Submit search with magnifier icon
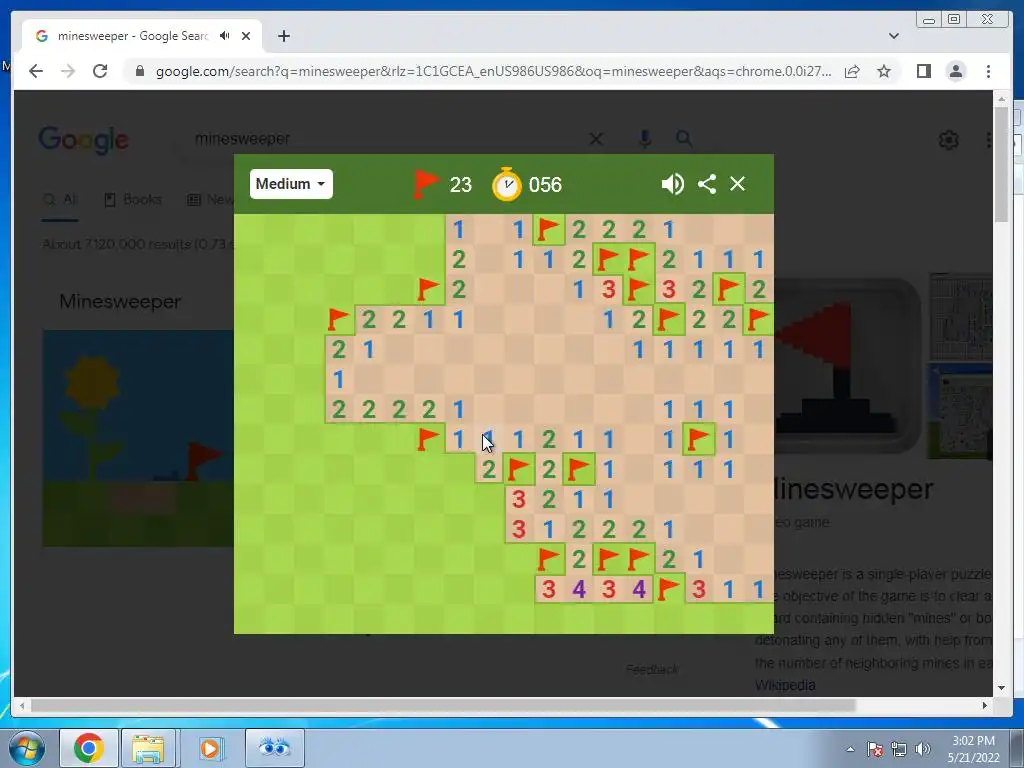This screenshot has width=1024, height=768. (x=684, y=138)
